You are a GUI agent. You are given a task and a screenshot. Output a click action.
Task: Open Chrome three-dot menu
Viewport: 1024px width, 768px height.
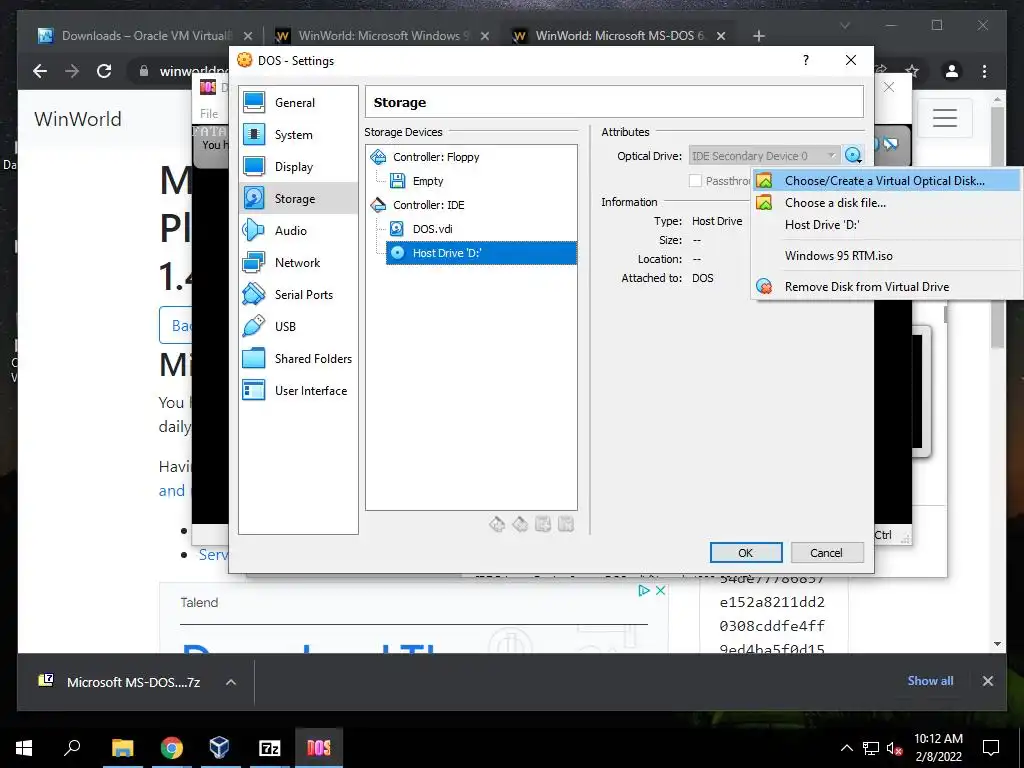[984, 71]
